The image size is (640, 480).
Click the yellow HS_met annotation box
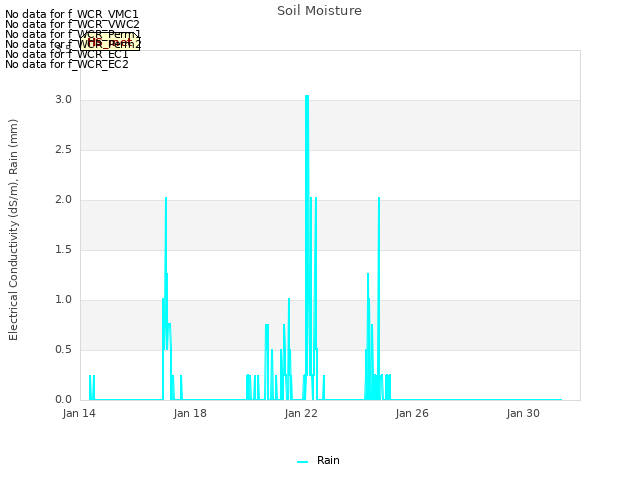point(110,41)
